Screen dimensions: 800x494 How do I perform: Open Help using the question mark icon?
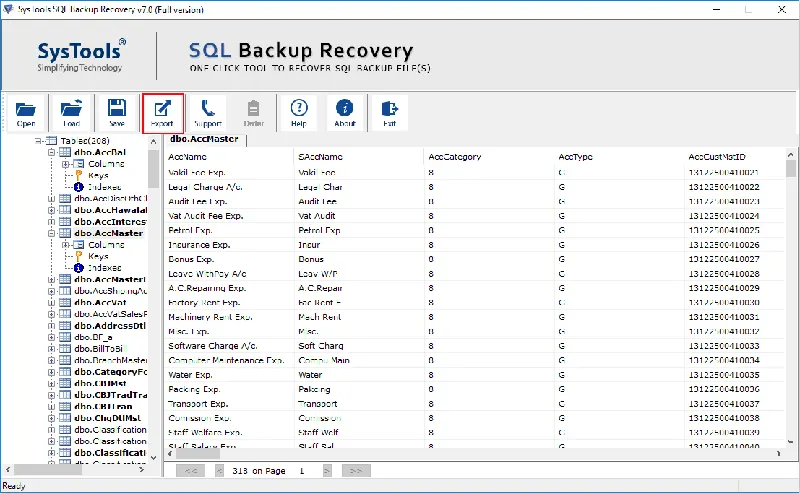pos(299,113)
